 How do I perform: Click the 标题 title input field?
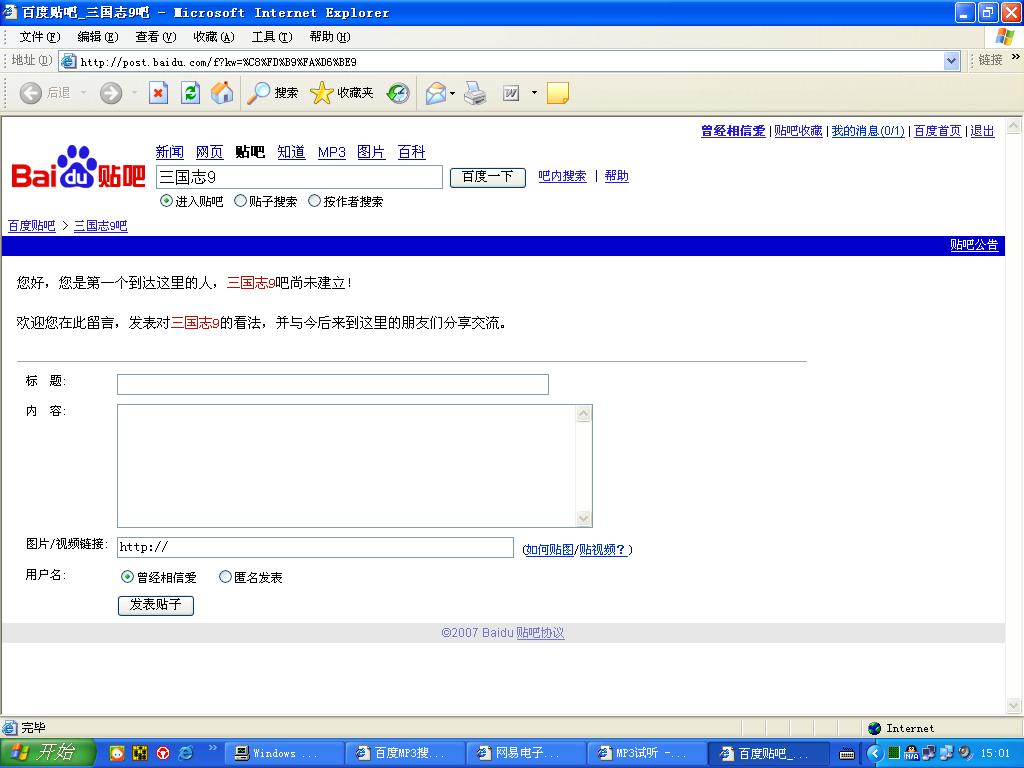pyautogui.click(x=332, y=384)
